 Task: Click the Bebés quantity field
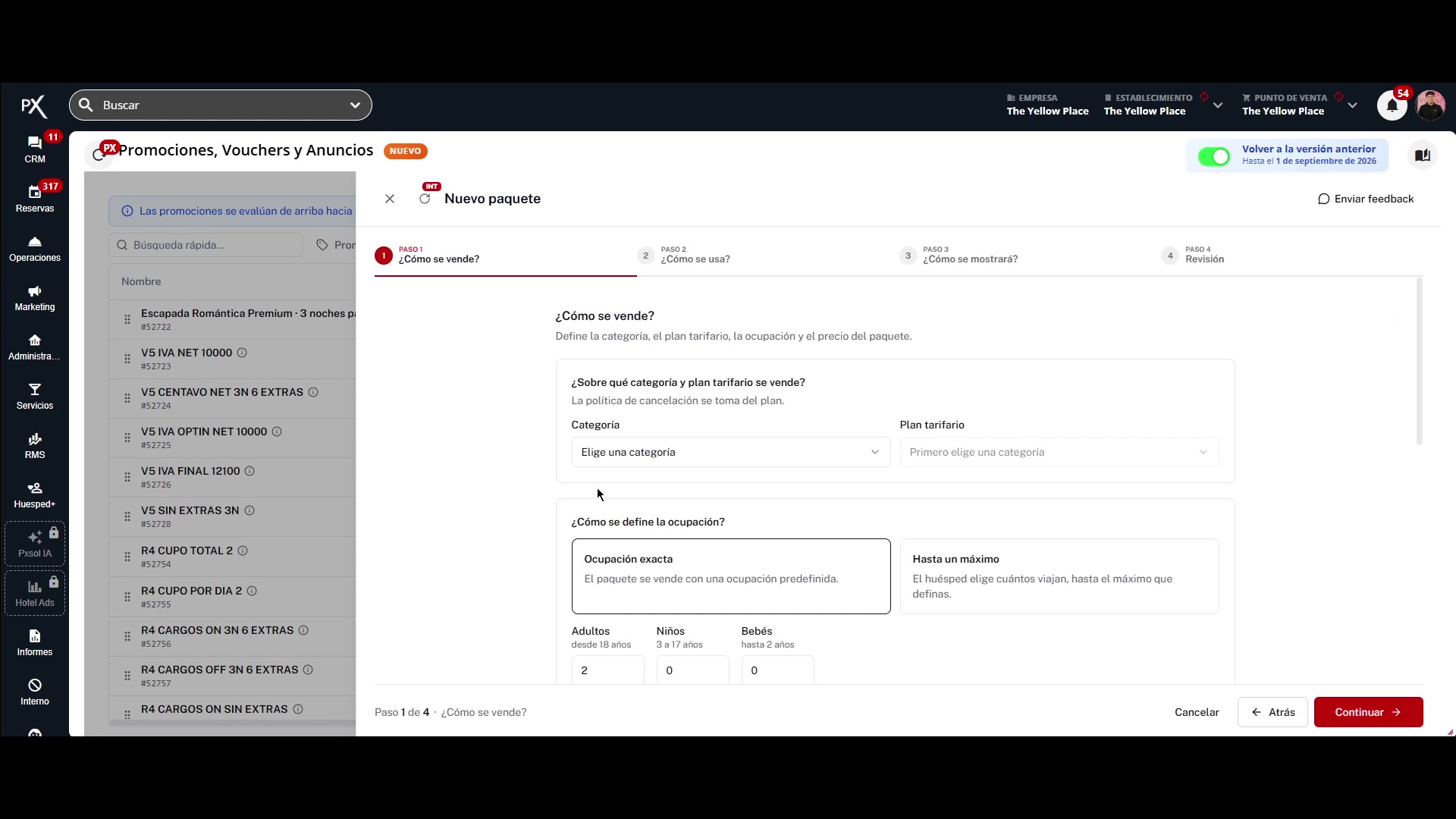tap(777, 670)
